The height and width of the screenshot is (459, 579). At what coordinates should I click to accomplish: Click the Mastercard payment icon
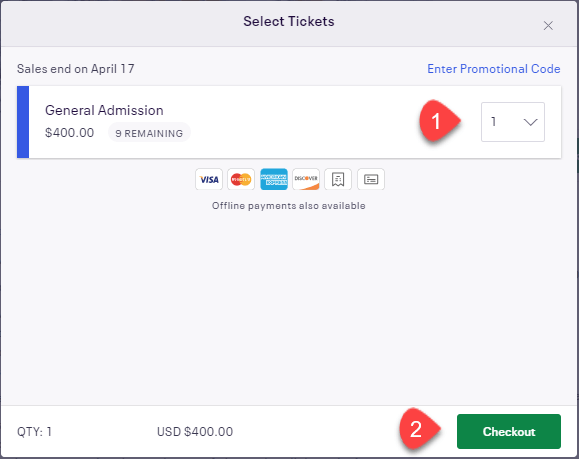pyautogui.click(x=241, y=179)
